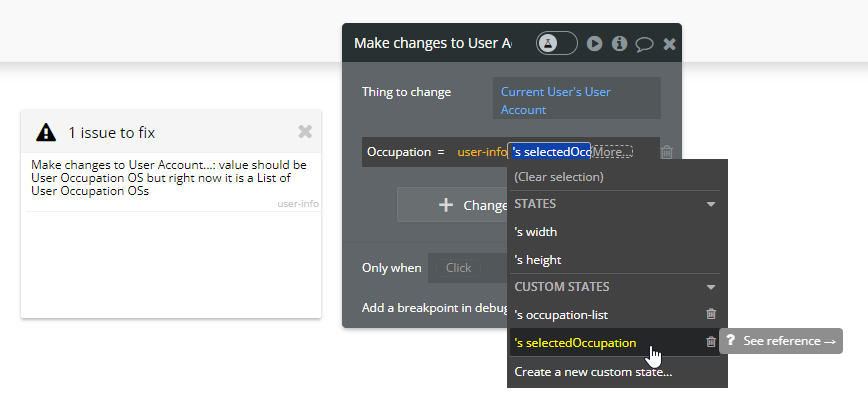Close the Make changes to User Account panel
This screenshot has height=416, width=868.
click(669, 44)
